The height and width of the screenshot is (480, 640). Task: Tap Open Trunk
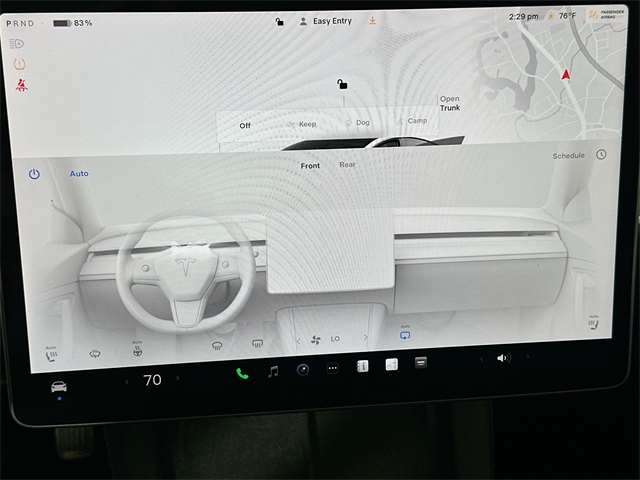(450, 103)
